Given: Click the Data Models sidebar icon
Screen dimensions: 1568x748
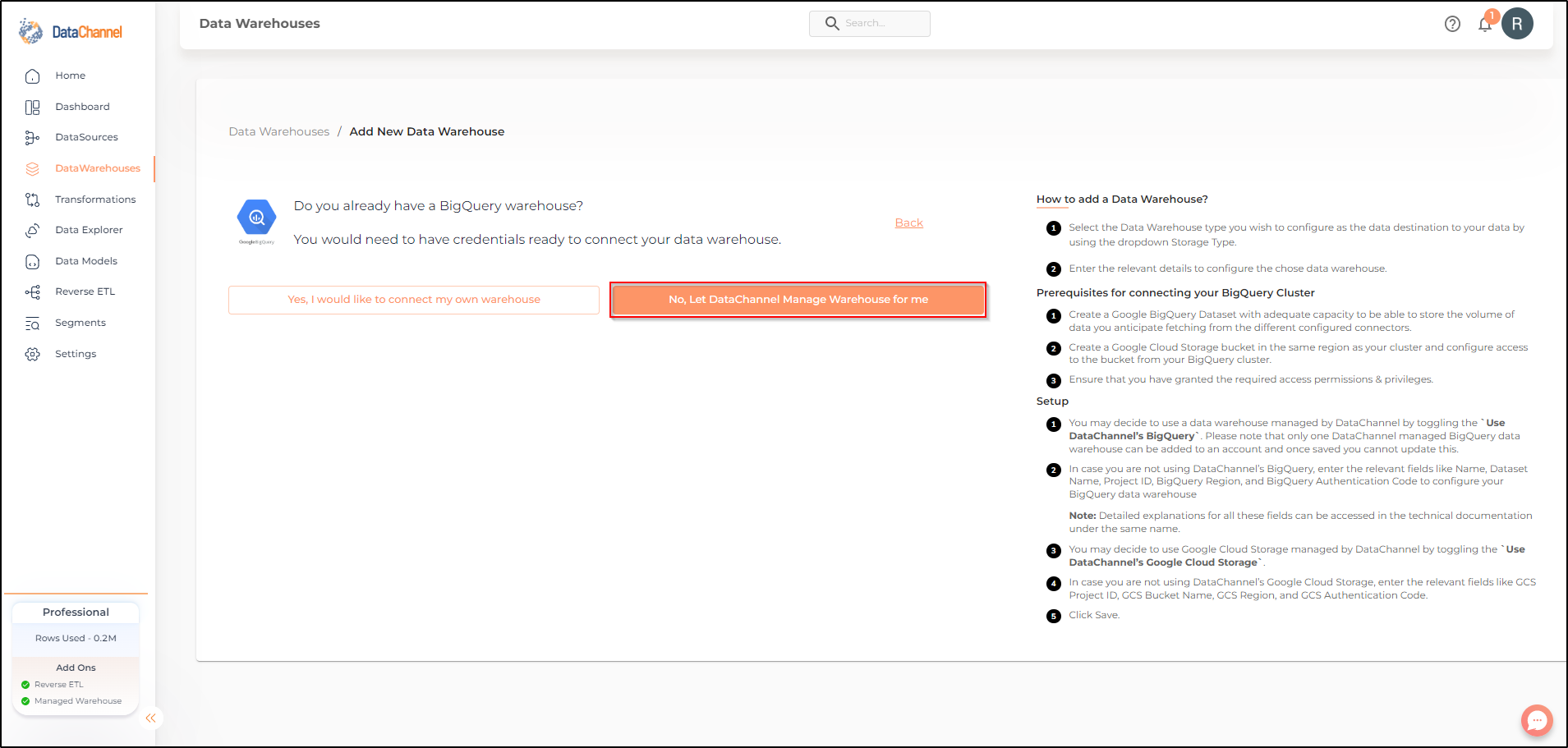Looking at the screenshot, I should coord(32,262).
